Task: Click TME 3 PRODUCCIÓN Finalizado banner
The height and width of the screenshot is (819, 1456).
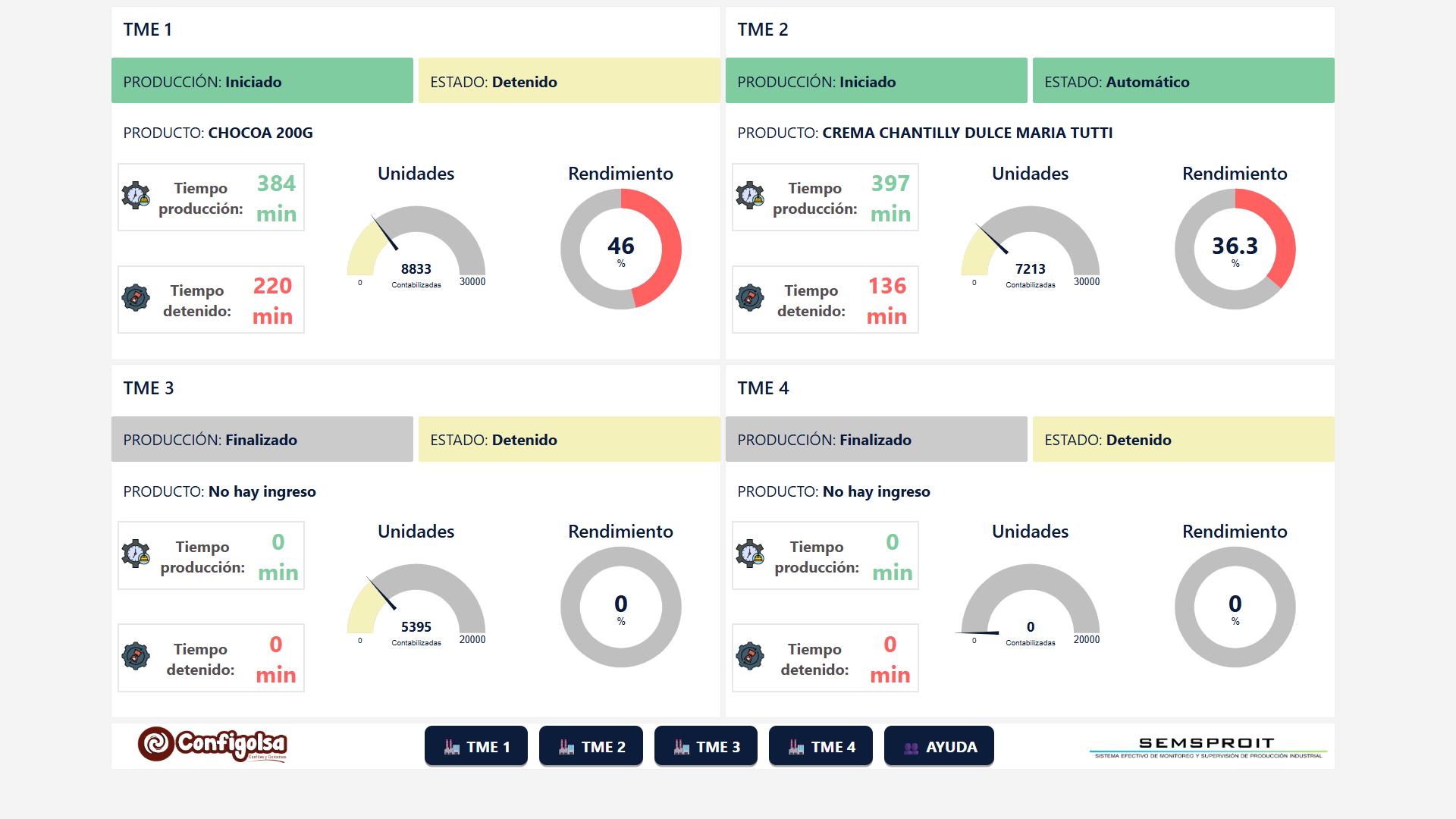Action: click(x=262, y=440)
